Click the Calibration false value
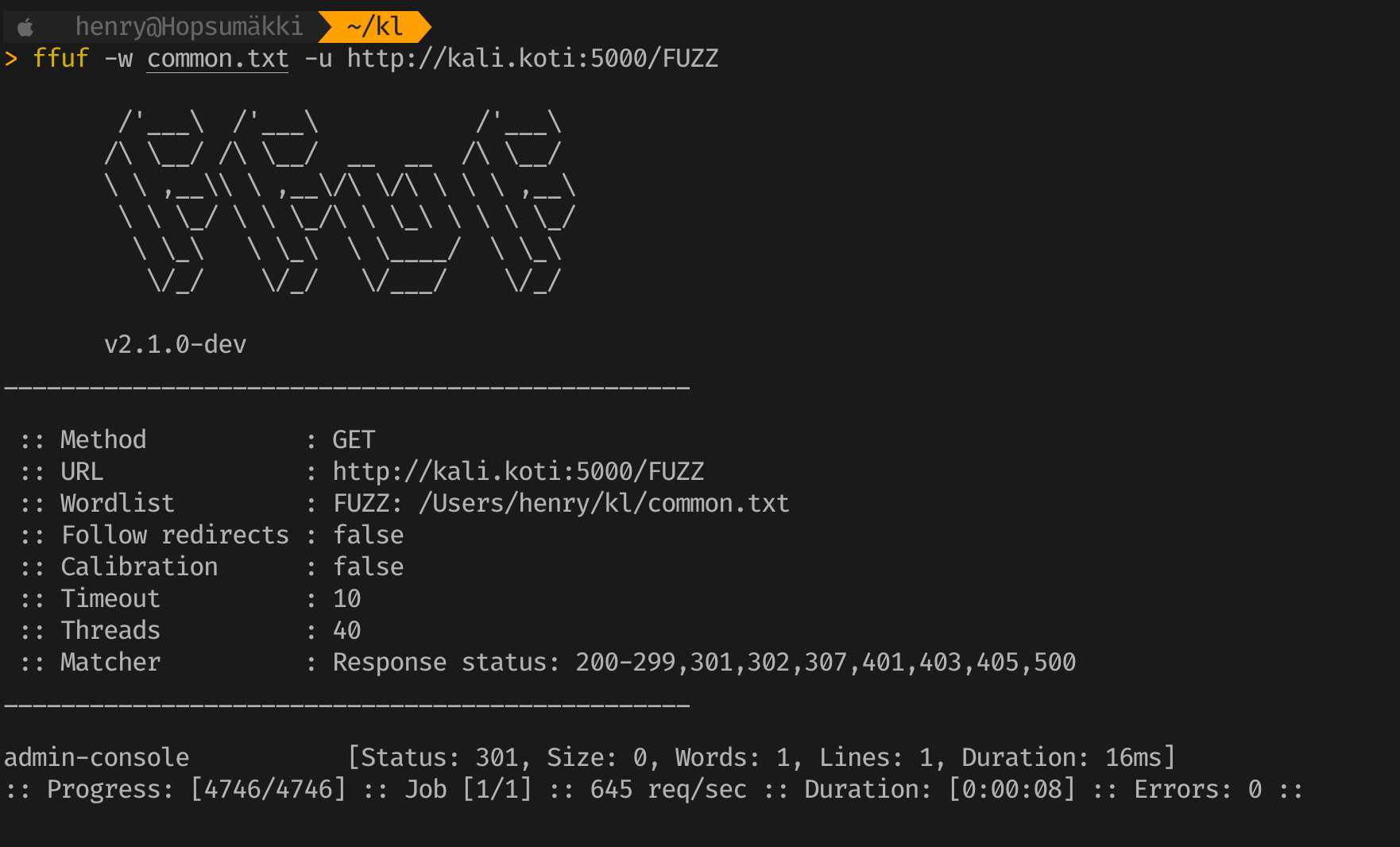The height and width of the screenshot is (847, 1400). point(368,567)
